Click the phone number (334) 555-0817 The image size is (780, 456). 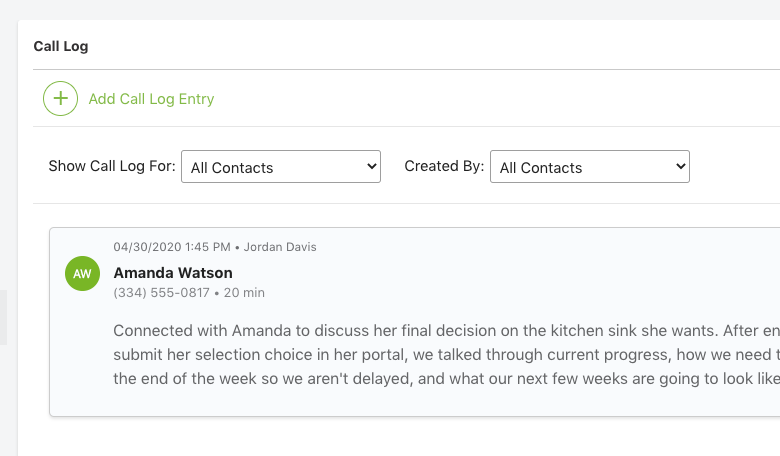(161, 293)
